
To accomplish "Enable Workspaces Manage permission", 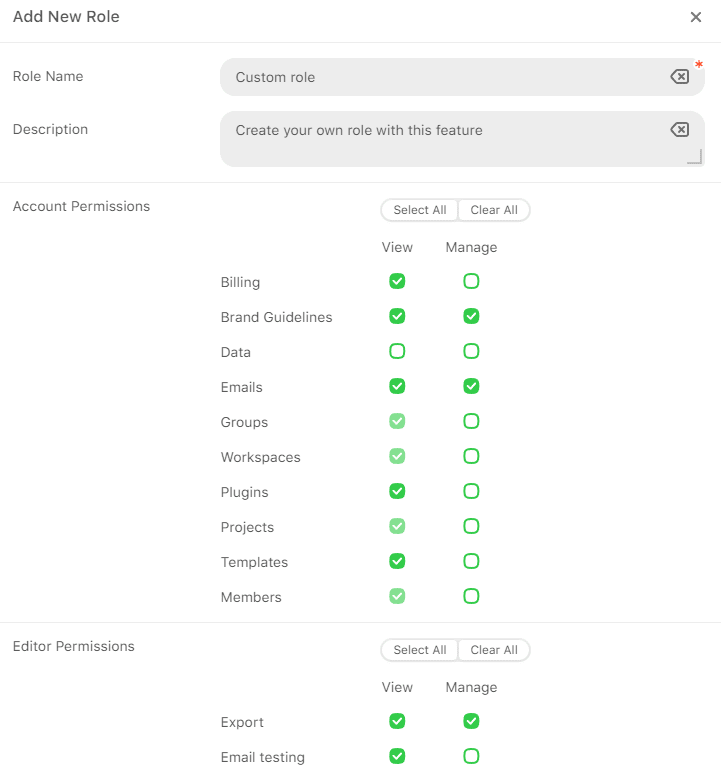I will (471, 456).
